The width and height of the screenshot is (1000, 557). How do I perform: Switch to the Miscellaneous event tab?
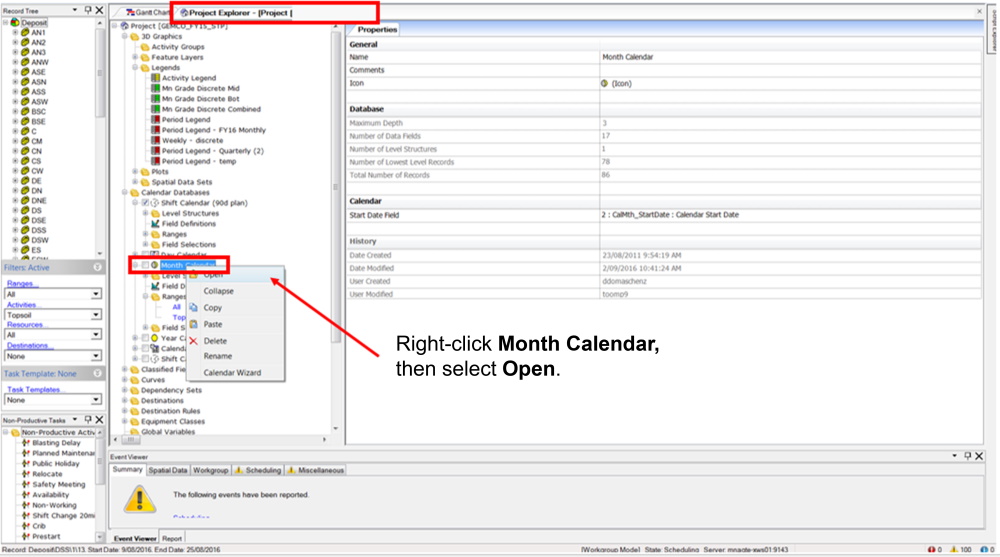316,470
